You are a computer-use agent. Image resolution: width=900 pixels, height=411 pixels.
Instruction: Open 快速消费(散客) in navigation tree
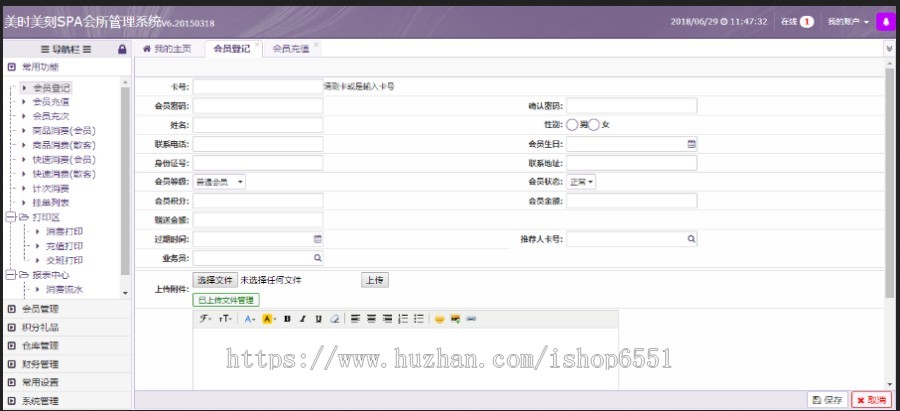[64, 174]
